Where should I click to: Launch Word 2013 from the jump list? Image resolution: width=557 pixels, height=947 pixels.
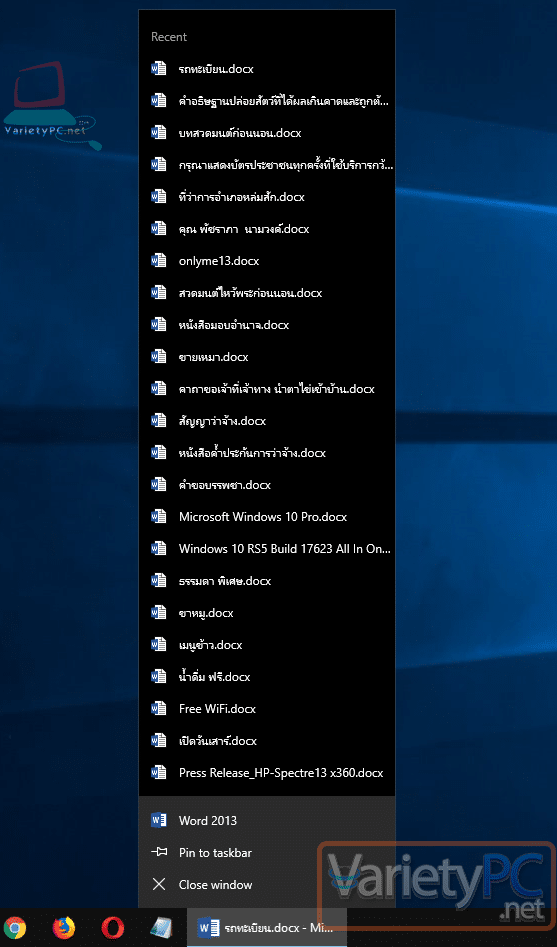[267, 821]
